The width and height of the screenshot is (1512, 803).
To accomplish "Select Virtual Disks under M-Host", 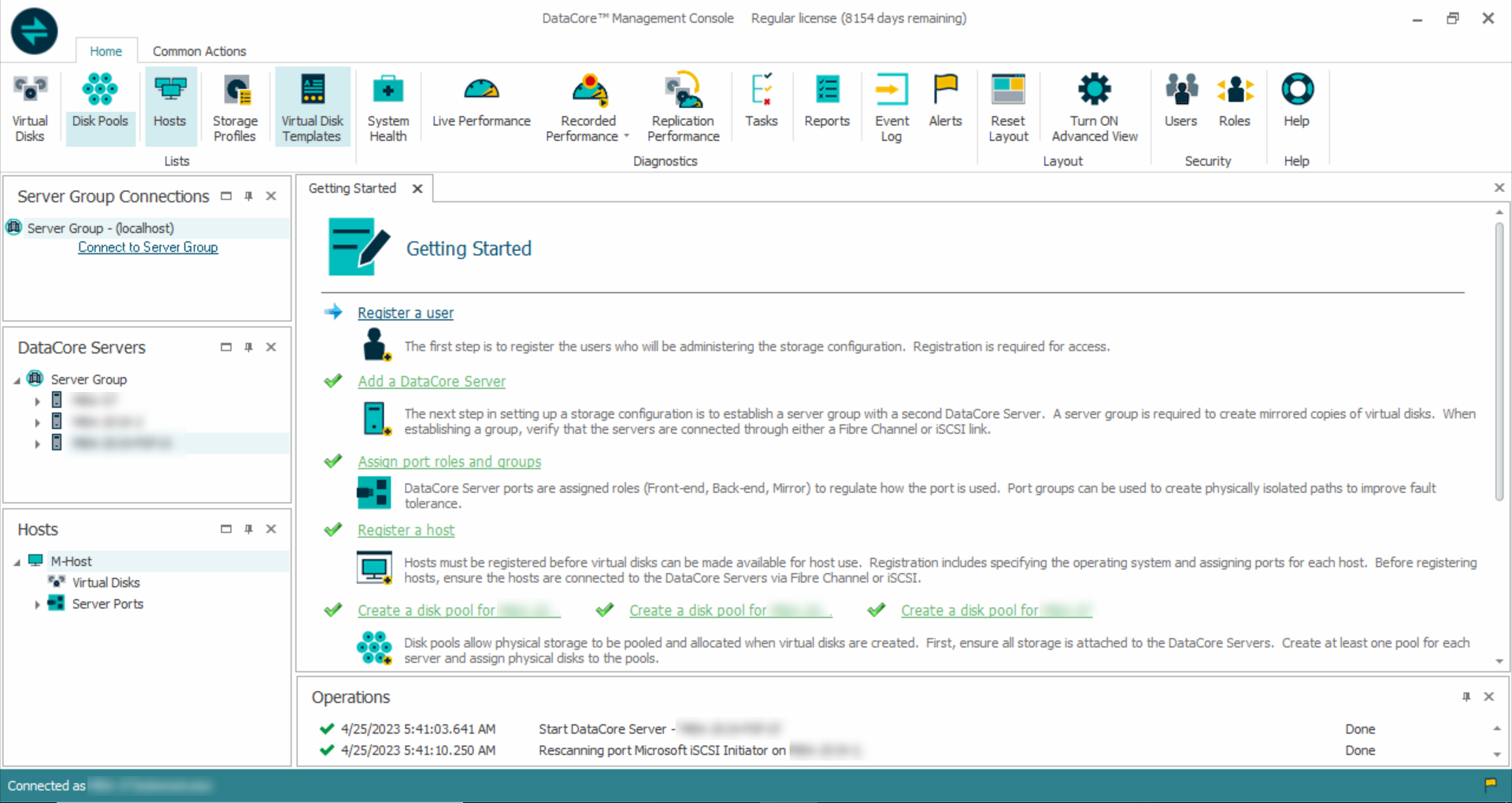I will coord(106,583).
